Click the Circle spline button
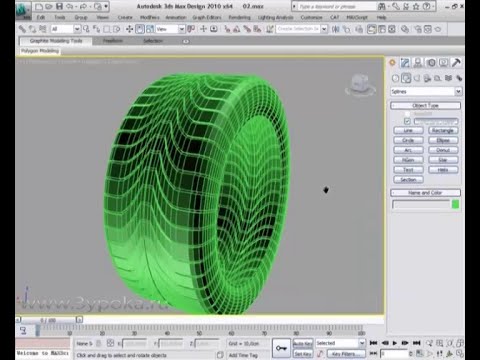This screenshot has width=480, height=360. tap(408, 140)
